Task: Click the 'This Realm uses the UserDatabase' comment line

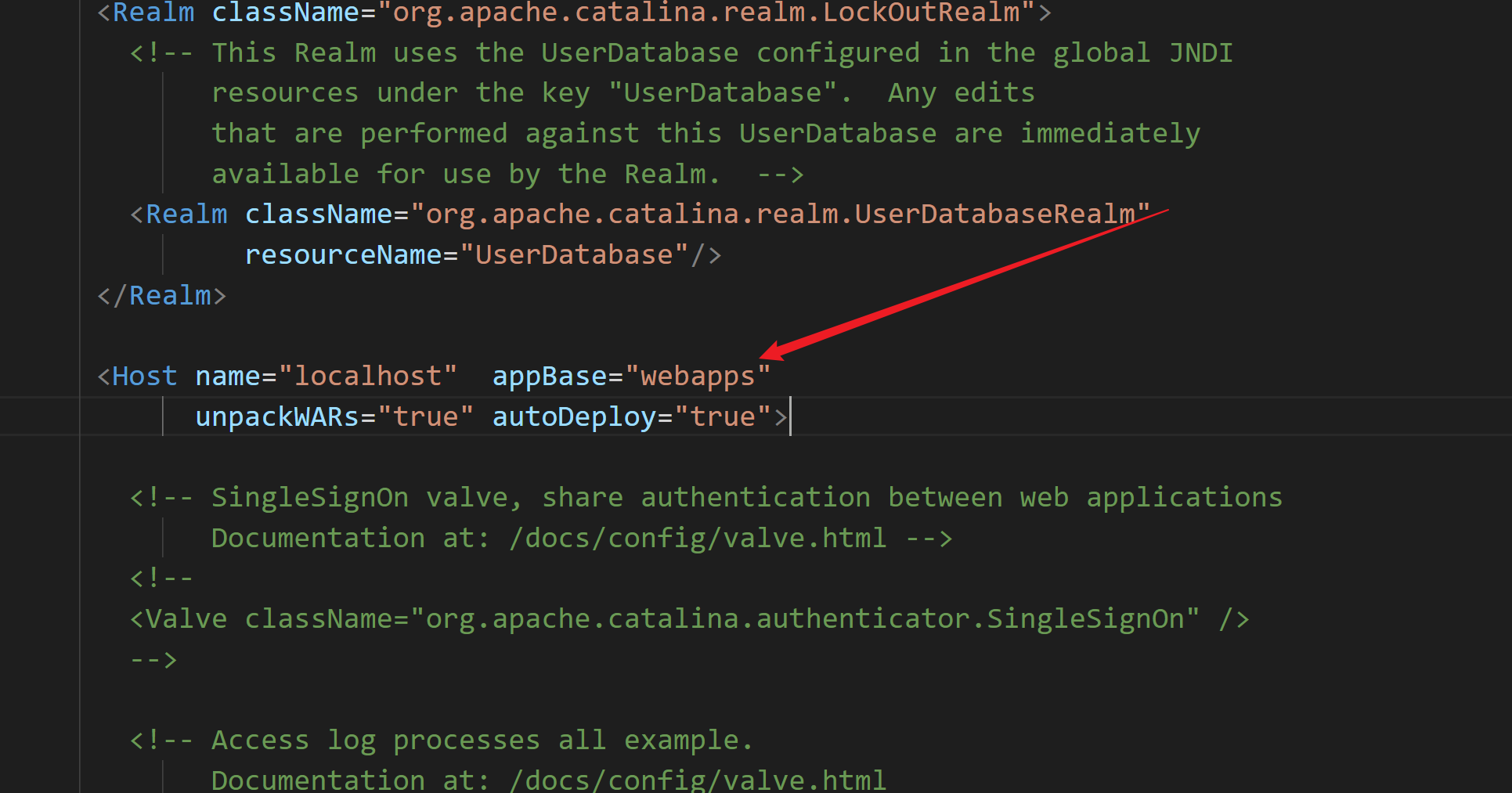Action: 681,52
